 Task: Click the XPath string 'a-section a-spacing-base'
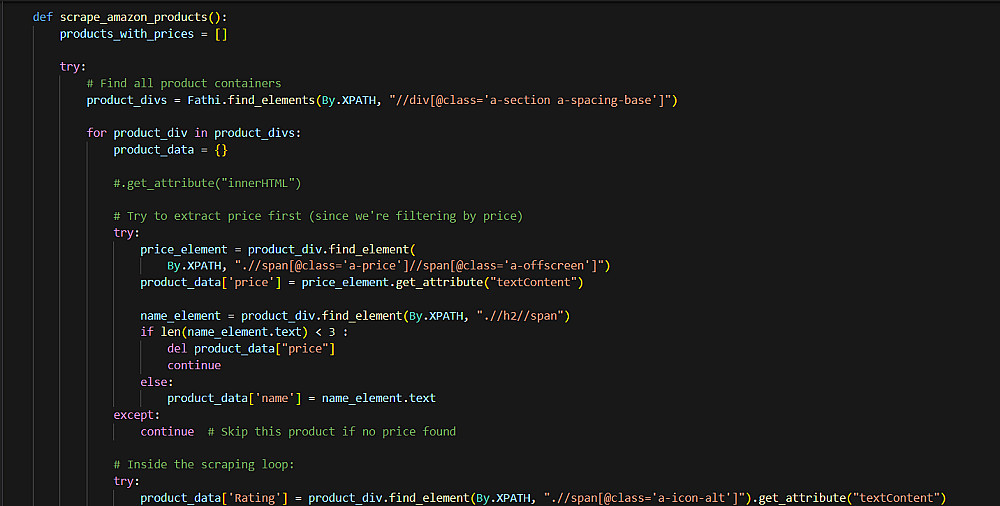pyautogui.click(x=529, y=100)
